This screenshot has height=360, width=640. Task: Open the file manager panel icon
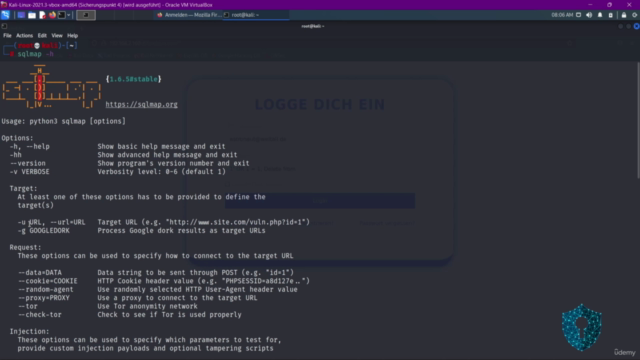[32, 15]
